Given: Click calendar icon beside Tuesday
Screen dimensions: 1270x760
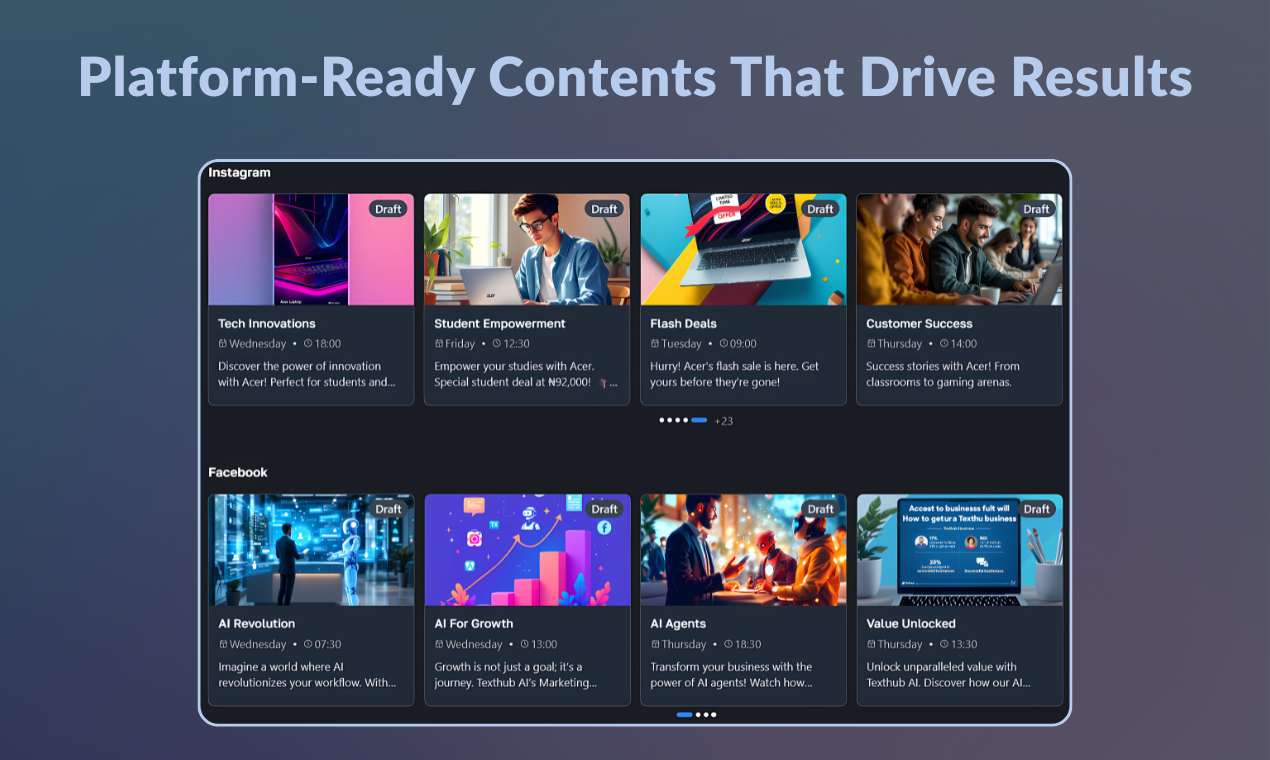Looking at the screenshot, I should pos(655,344).
